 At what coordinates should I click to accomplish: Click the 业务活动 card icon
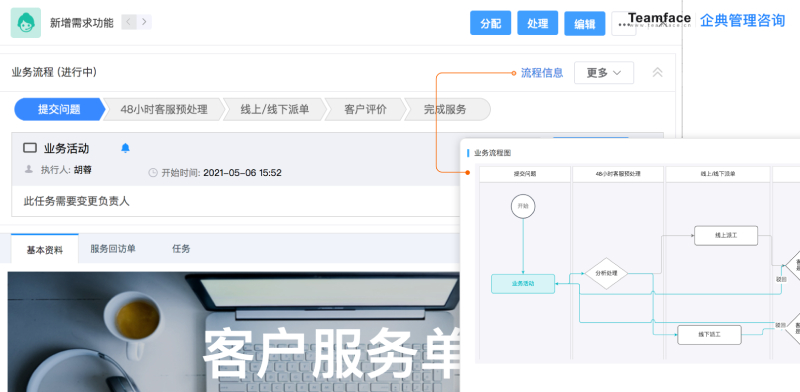(x=30, y=148)
